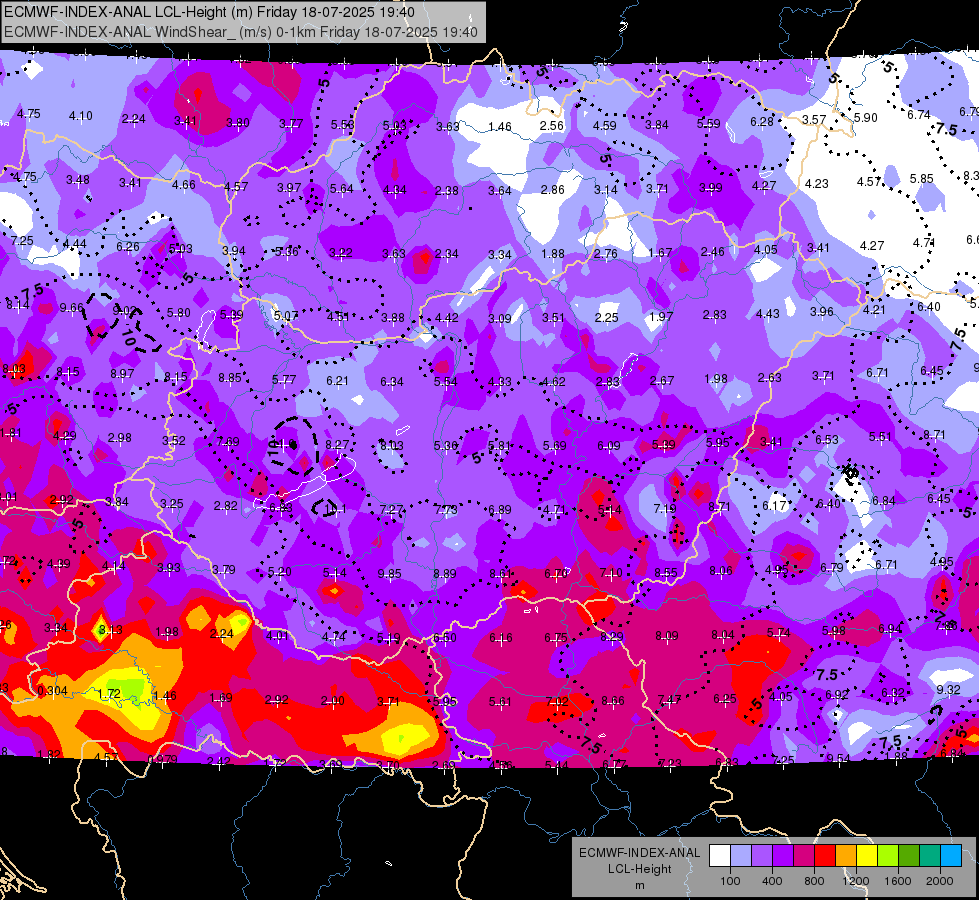Select the 2.25 value
Image resolution: width=979 pixels, height=900 pixels.
click(606, 317)
